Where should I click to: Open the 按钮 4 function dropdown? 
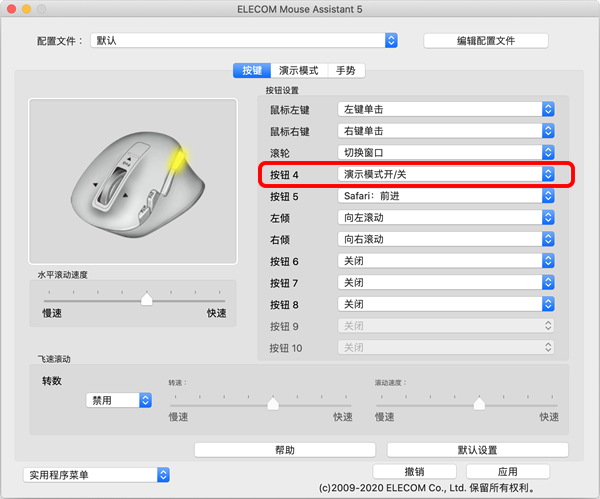pos(446,174)
